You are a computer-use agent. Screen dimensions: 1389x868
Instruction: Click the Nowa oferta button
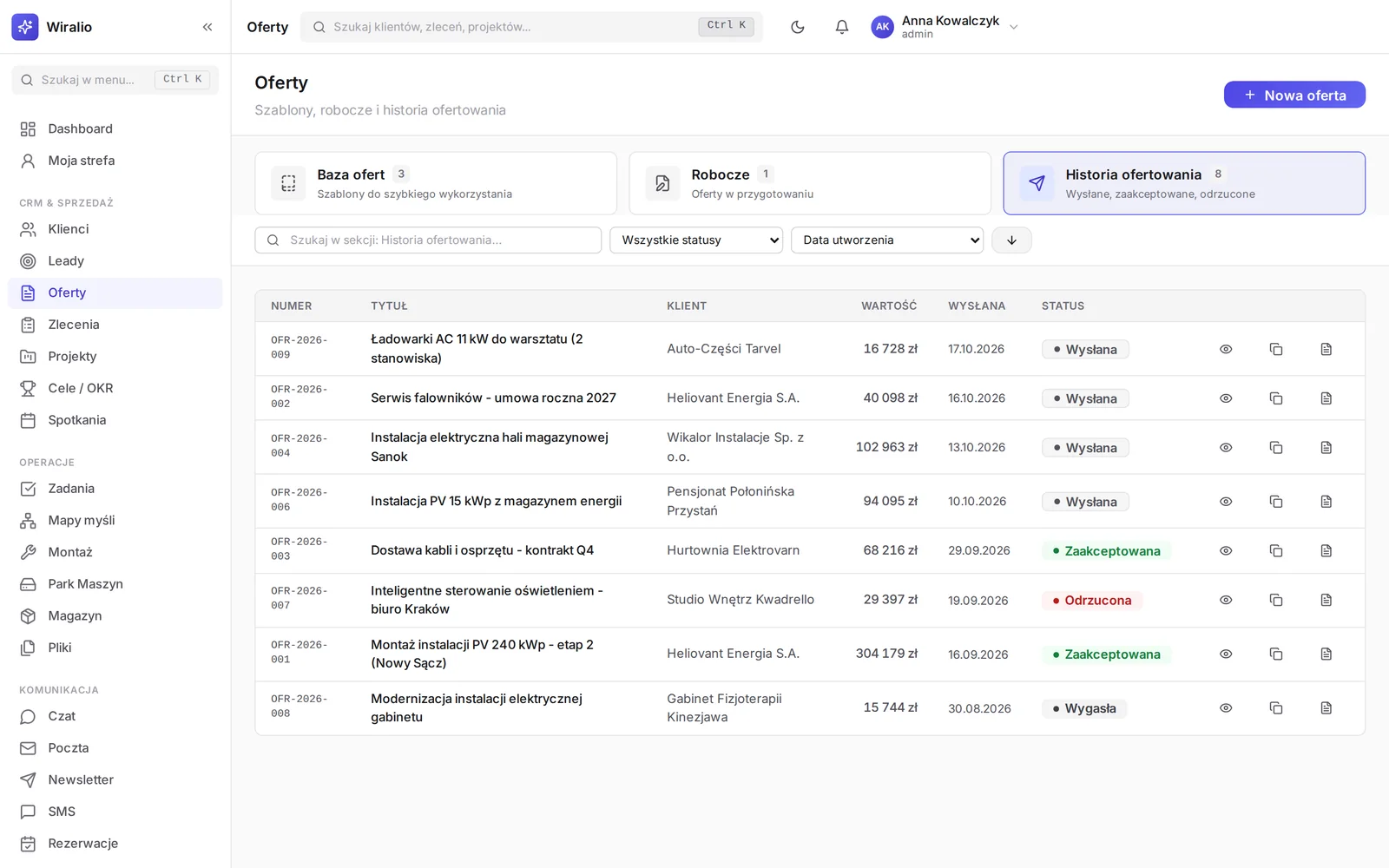1294,95
